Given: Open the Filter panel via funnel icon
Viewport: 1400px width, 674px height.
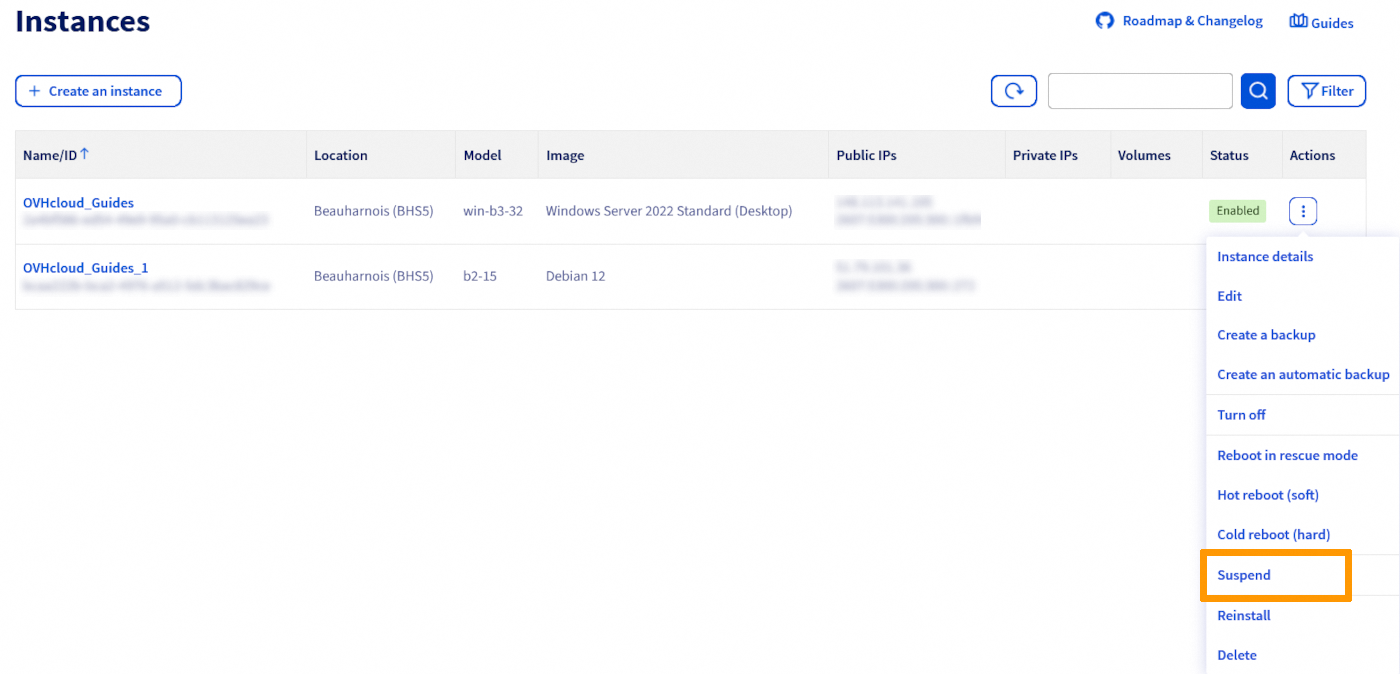Looking at the screenshot, I should pyautogui.click(x=1326, y=90).
